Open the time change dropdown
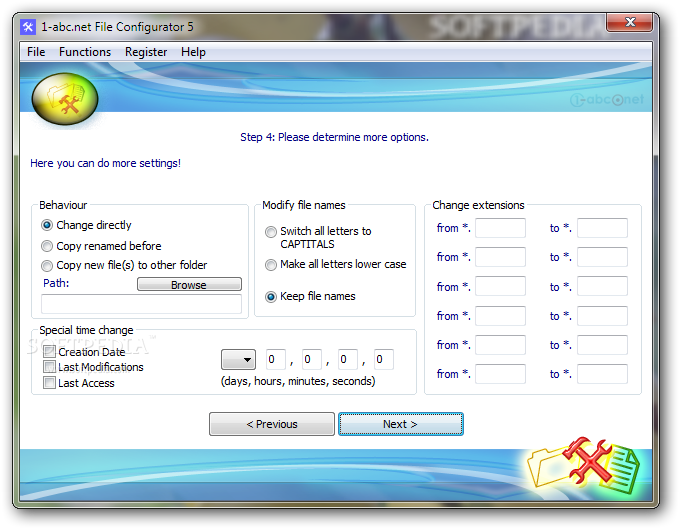This screenshot has width=680, height=529. click(238, 359)
